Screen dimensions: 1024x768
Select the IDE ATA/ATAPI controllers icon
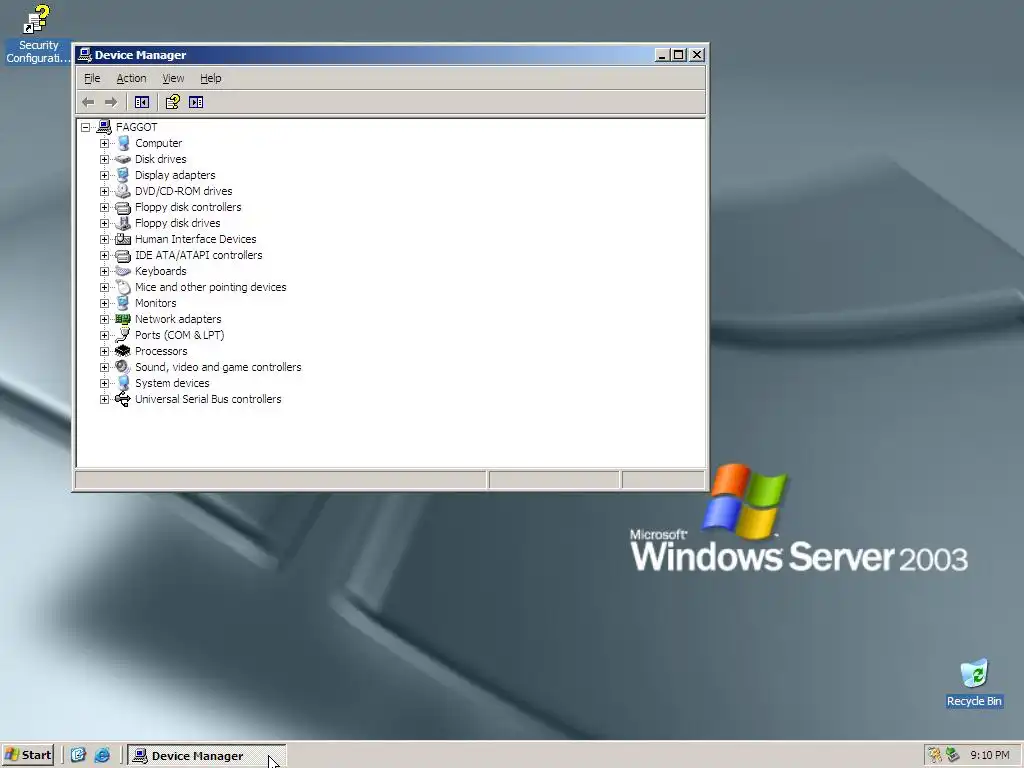123,255
